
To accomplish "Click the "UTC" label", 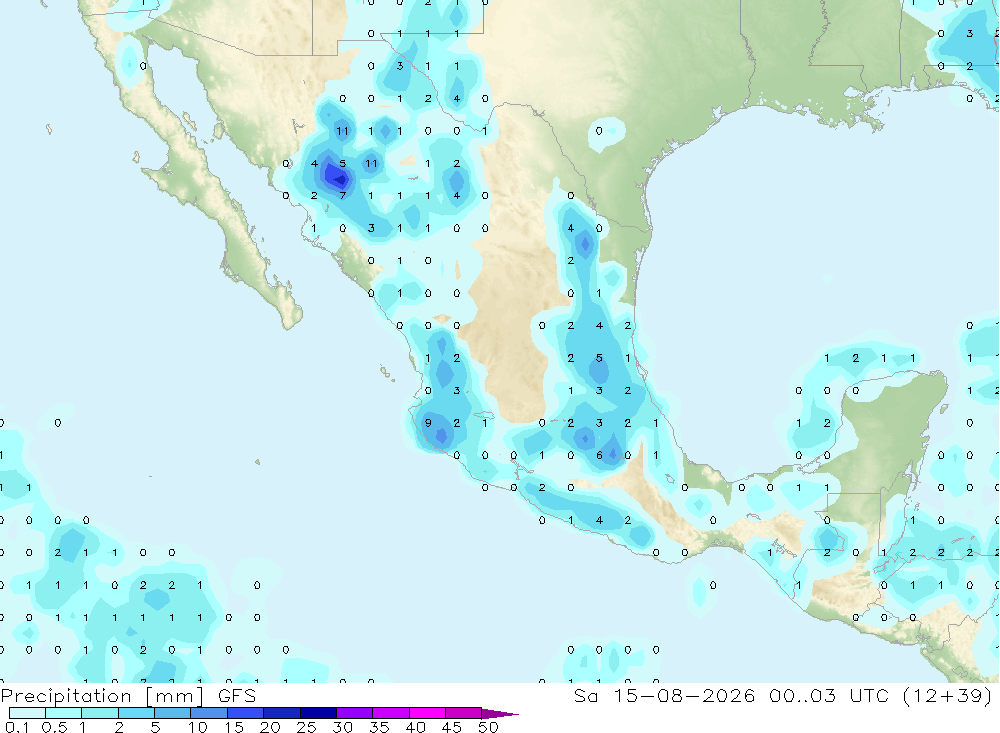I will click(869, 695).
